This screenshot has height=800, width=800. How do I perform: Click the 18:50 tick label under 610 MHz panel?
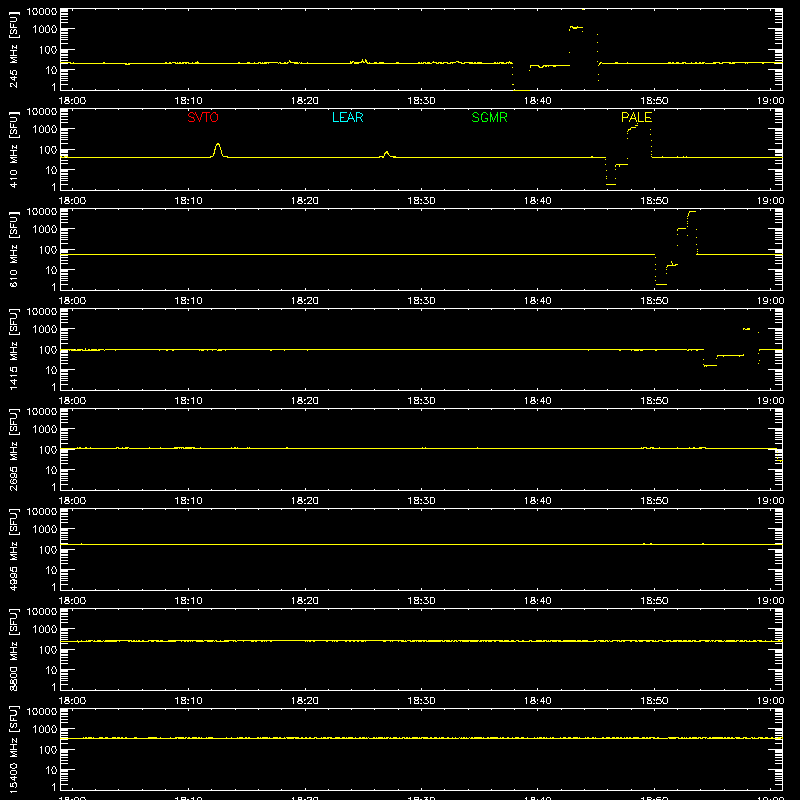coord(654,301)
